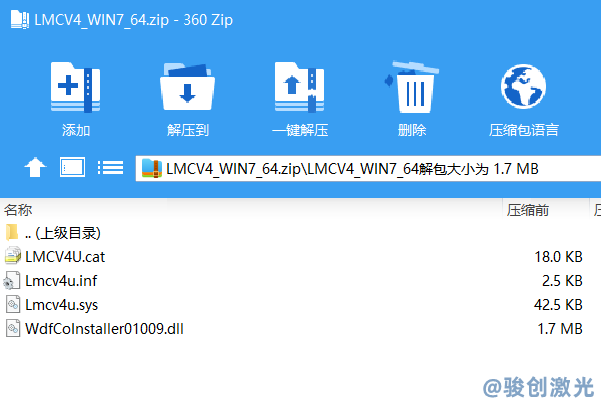
Task: Click the 2.5 KB size value
Action: point(562,281)
